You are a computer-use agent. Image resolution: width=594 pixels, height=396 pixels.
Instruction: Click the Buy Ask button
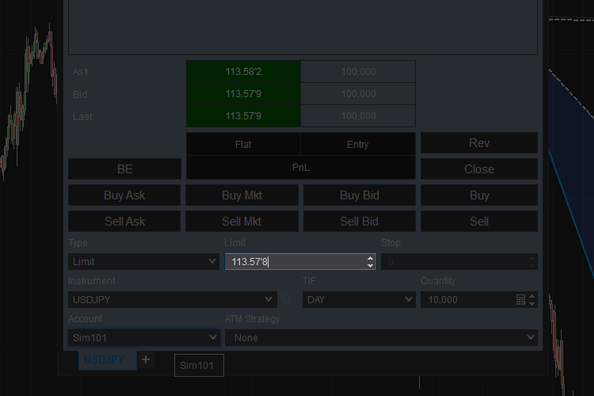tap(124, 195)
